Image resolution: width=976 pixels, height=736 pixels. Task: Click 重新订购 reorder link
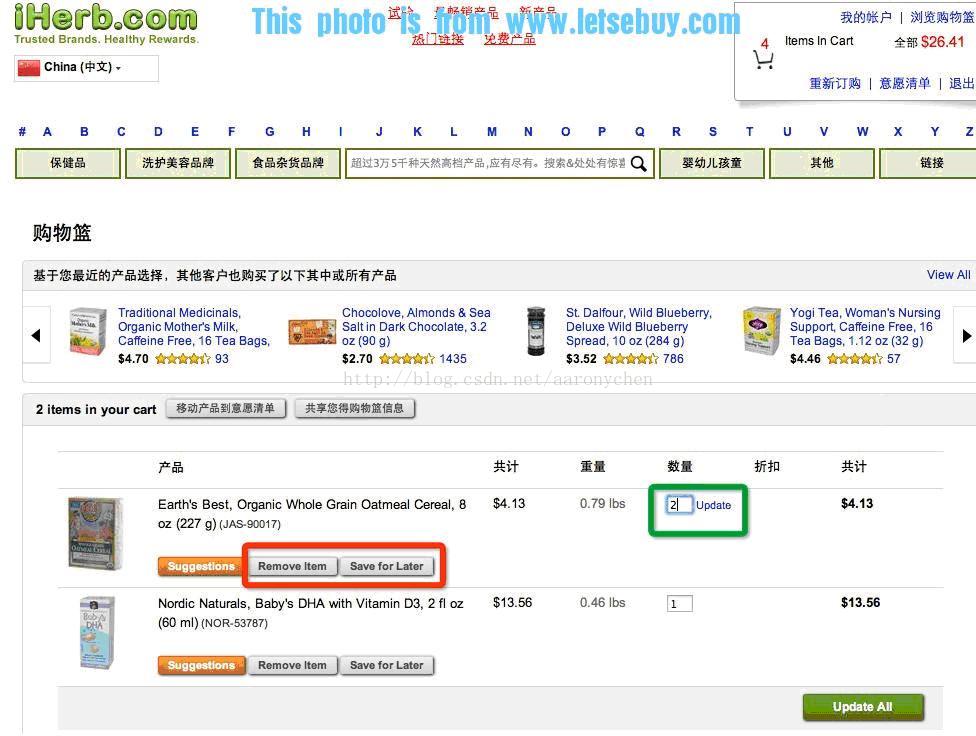pos(835,83)
